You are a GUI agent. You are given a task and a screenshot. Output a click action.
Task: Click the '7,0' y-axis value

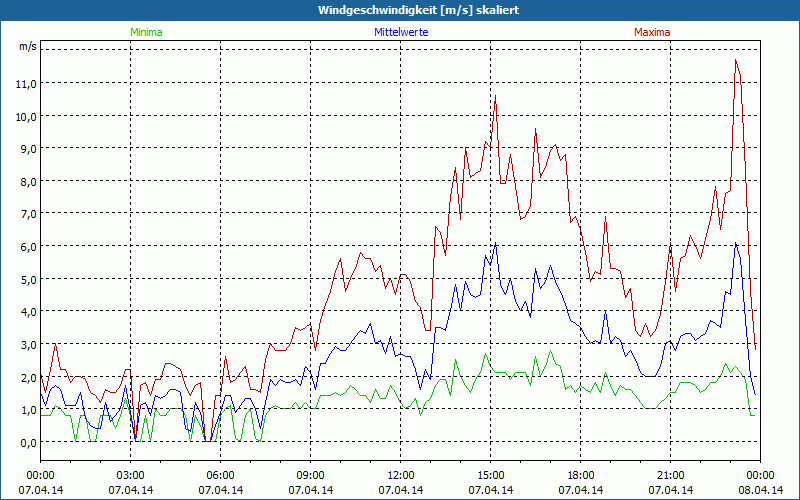(28, 214)
